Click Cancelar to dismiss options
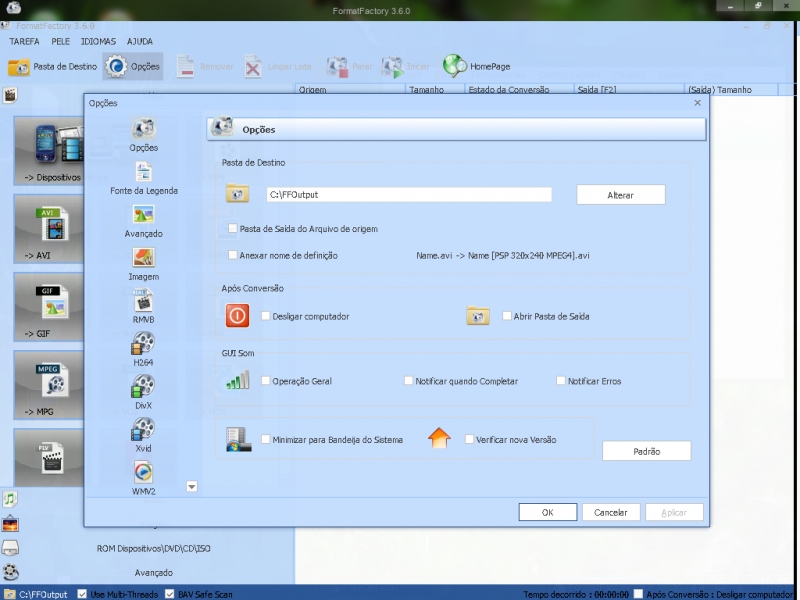Image resolution: width=800 pixels, height=600 pixels. pyautogui.click(x=611, y=512)
